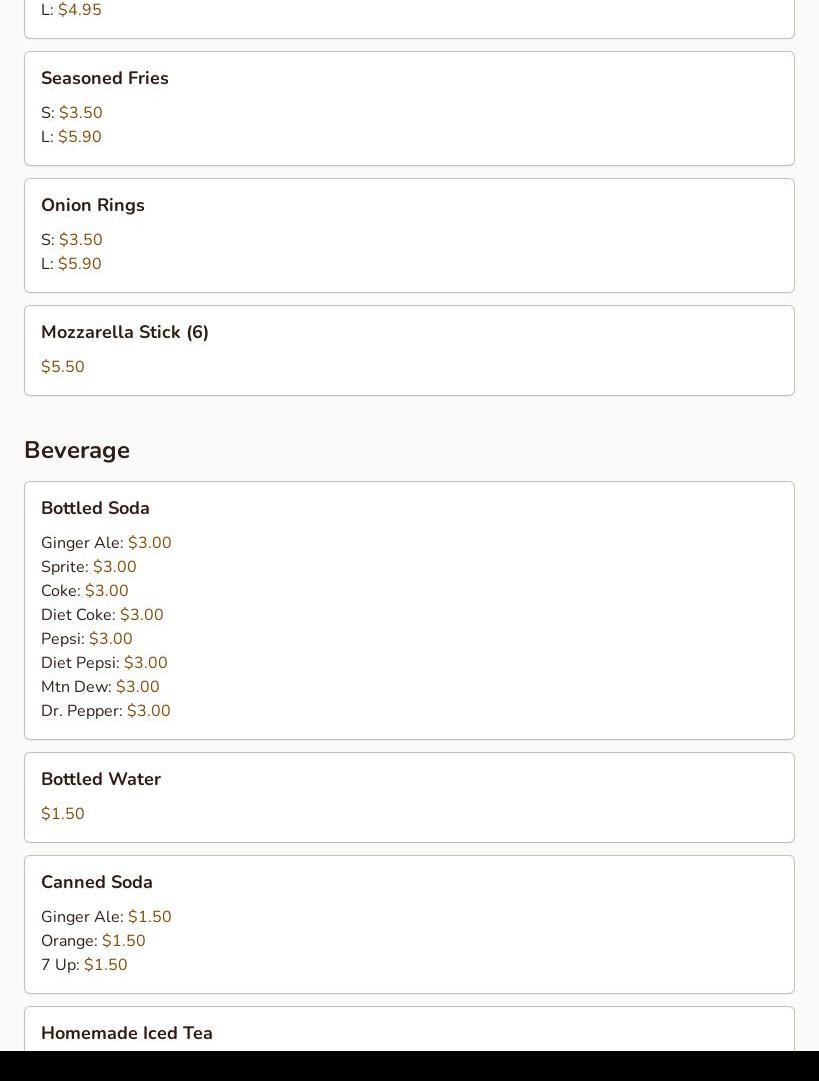Select the Diet Pepsi option
The width and height of the screenshot is (819, 1081).
104,663
